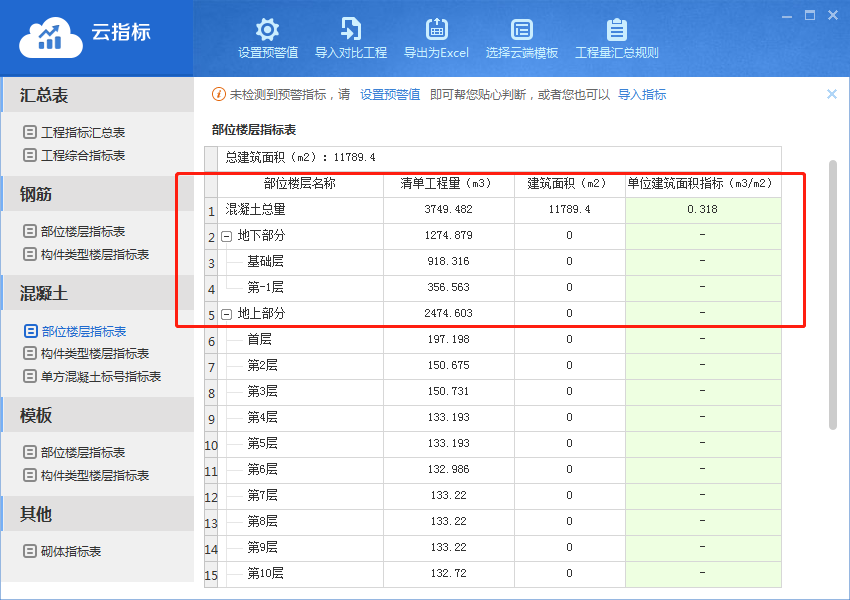The image size is (850, 600).
Task: Click the 918.316 quantity cell
Action: pyautogui.click(x=449, y=262)
